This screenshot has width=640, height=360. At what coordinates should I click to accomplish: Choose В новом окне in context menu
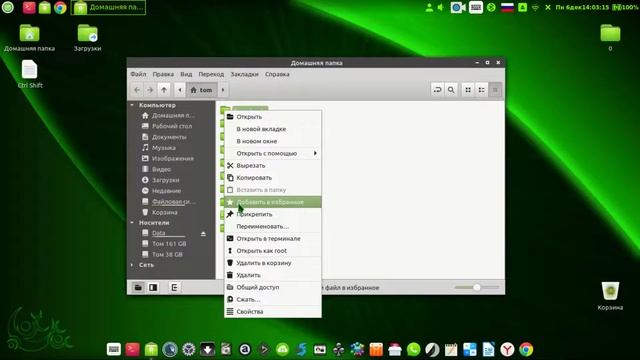pos(273,141)
